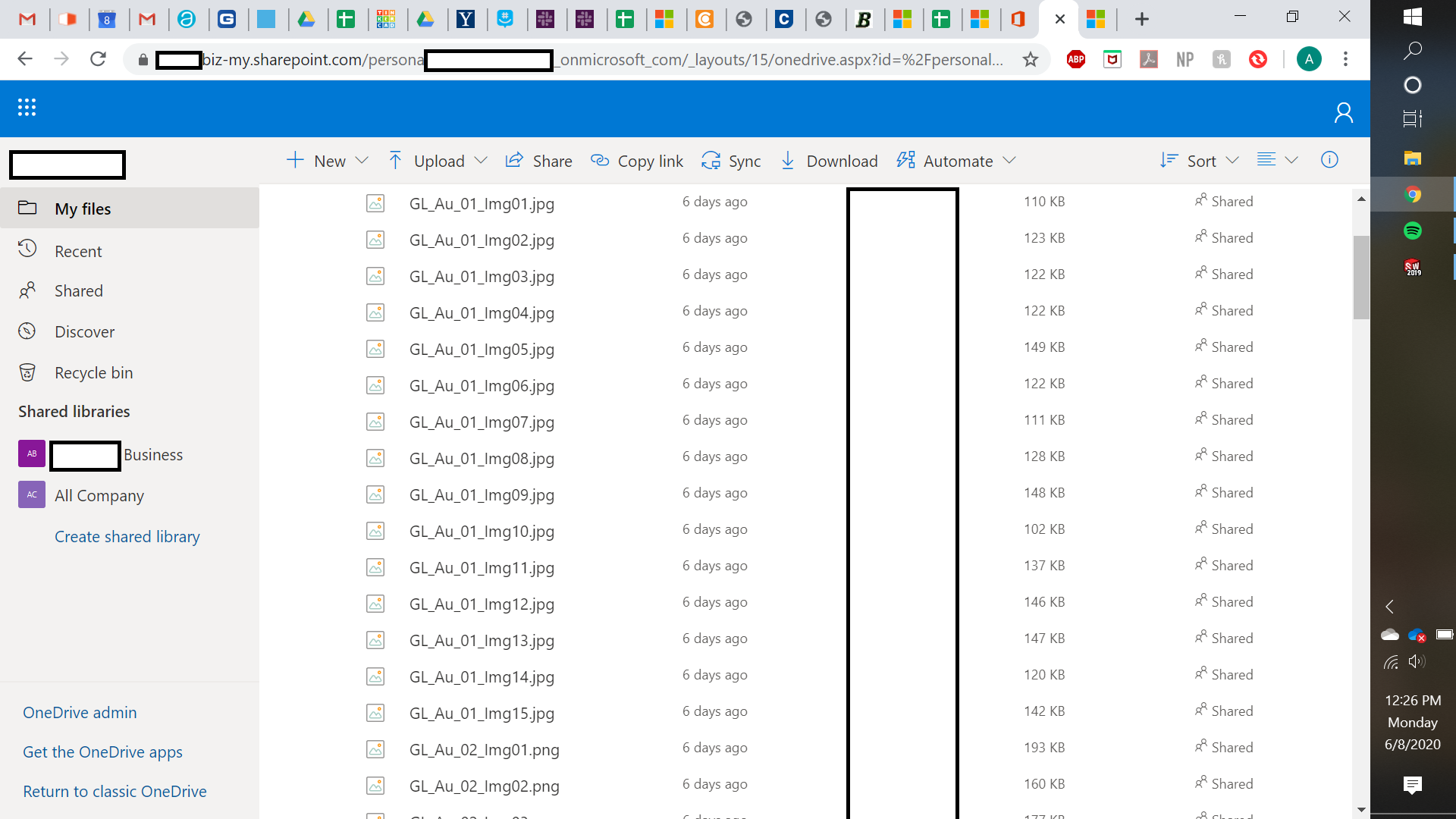Expand the New dropdown menu
Viewport: 1456px width, 819px height.
tap(363, 160)
